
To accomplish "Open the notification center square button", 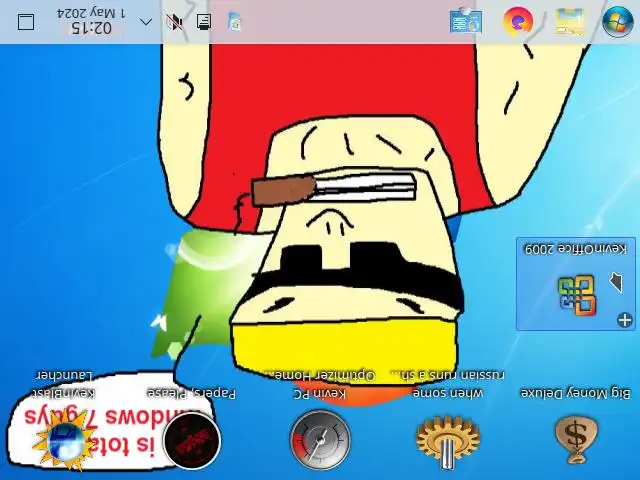I will pos(26,22).
